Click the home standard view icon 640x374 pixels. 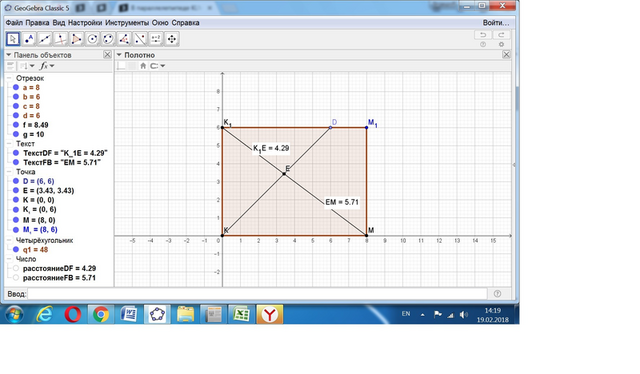(143, 66)
